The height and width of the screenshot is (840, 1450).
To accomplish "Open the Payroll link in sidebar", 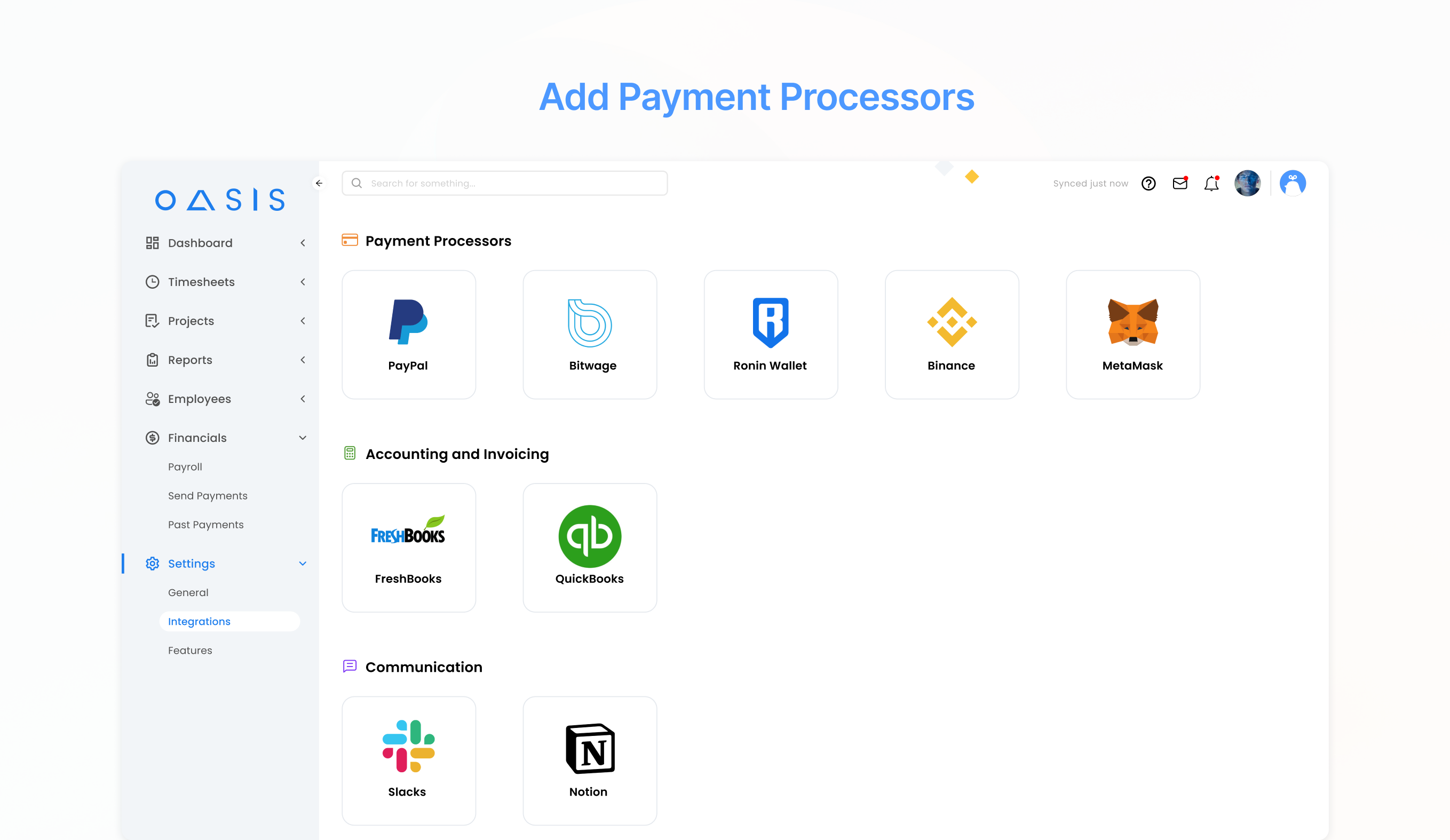I will (185, 466).
